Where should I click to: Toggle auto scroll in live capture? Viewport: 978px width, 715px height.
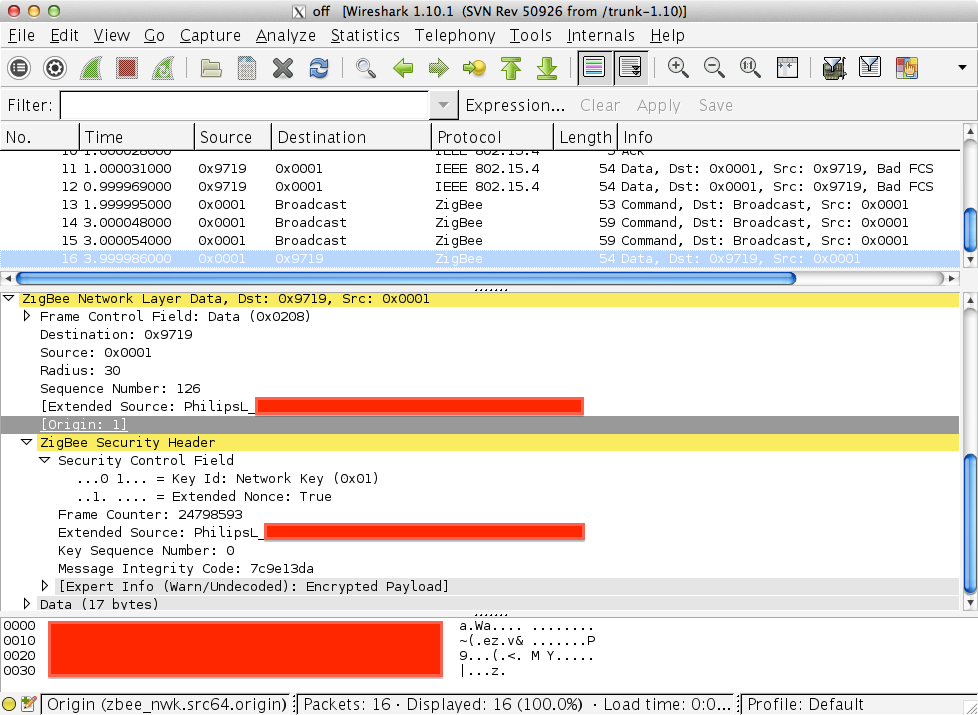click(x=631, y=67)
